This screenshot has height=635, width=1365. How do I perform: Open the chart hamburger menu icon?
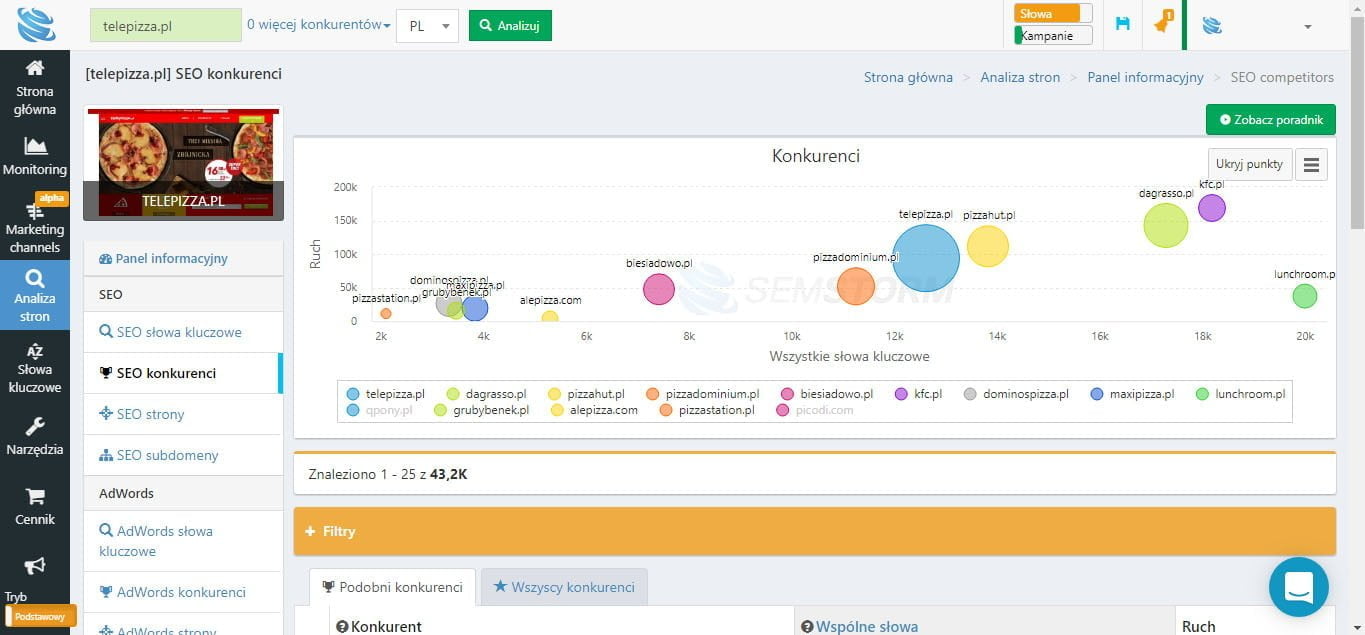coord(1311,165)
